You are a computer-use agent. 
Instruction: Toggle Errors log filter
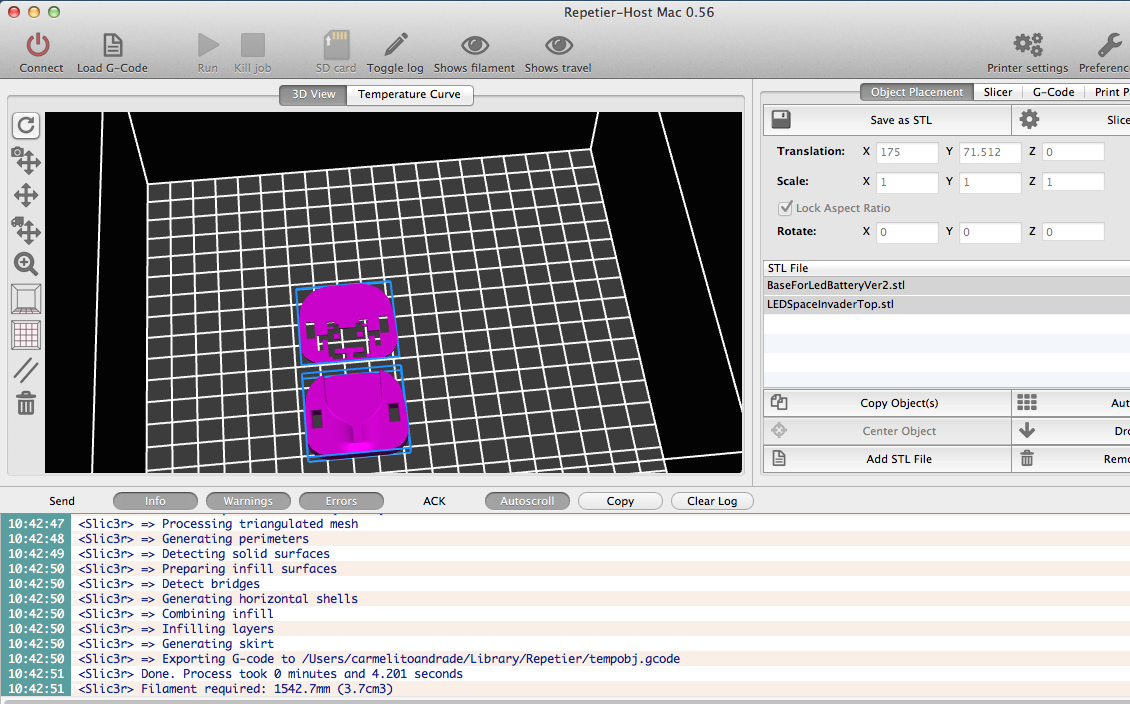(341, 501)
